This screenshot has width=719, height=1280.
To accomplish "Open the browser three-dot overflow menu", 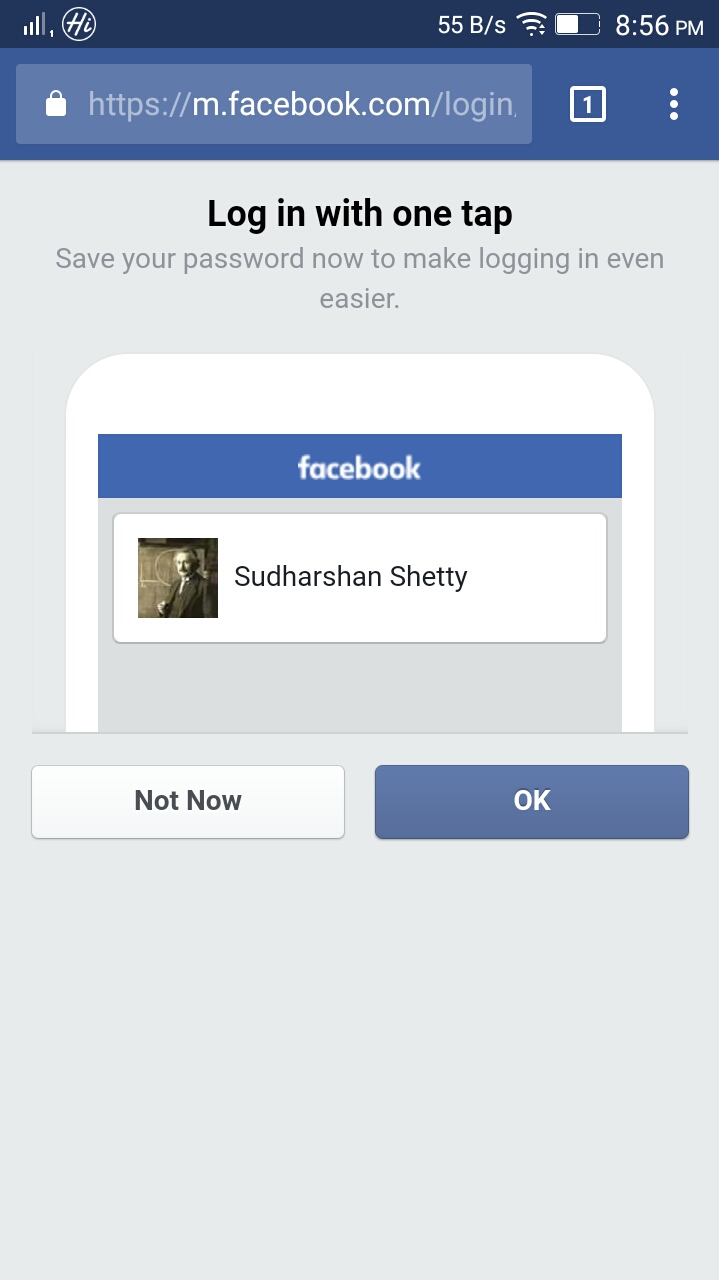I will 674,104.
